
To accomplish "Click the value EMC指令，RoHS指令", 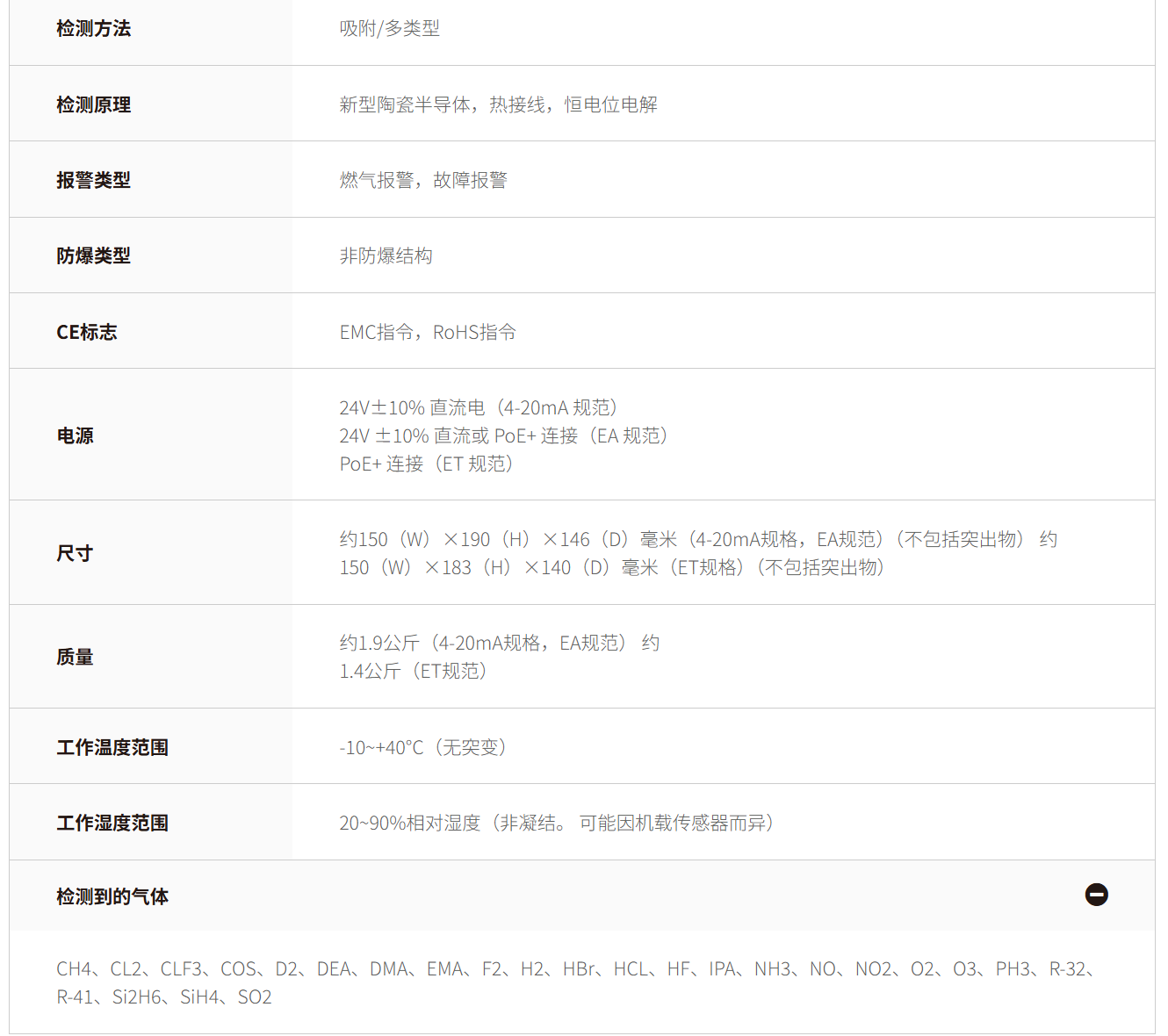I will point(428,332).
